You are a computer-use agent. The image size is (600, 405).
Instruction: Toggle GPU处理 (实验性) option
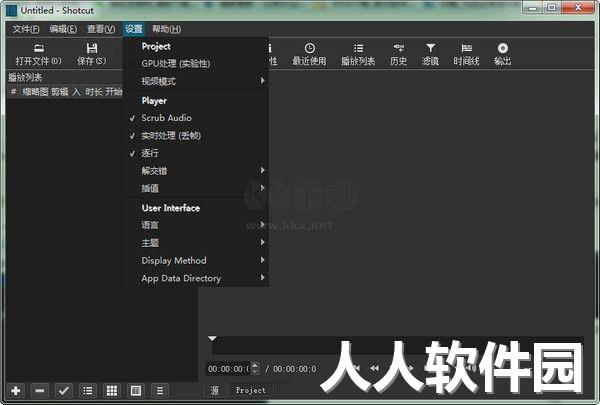pyautogui.click(x=197, y=64)
